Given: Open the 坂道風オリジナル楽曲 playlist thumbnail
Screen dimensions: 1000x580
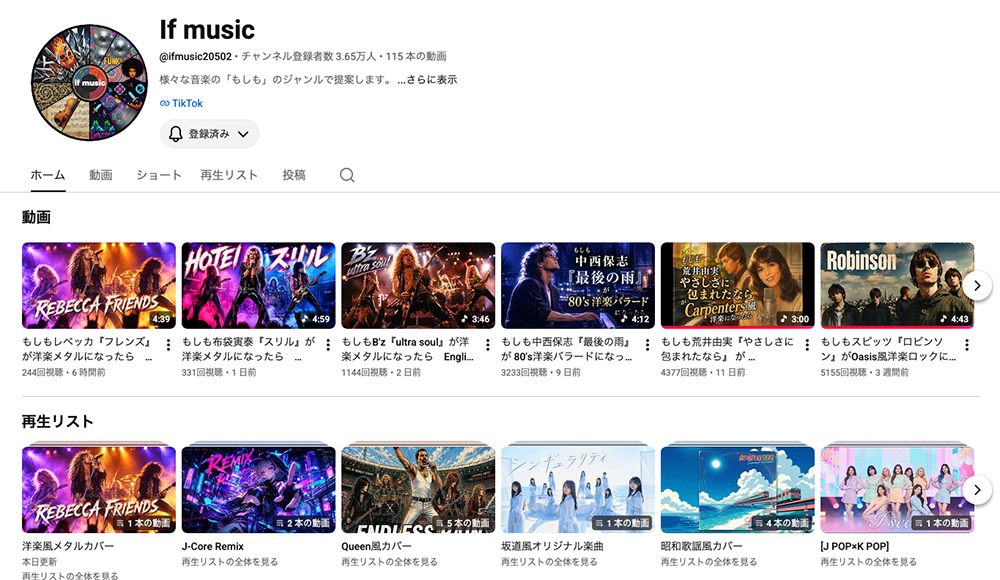Looking at the screenshot, I should (578, 489).
